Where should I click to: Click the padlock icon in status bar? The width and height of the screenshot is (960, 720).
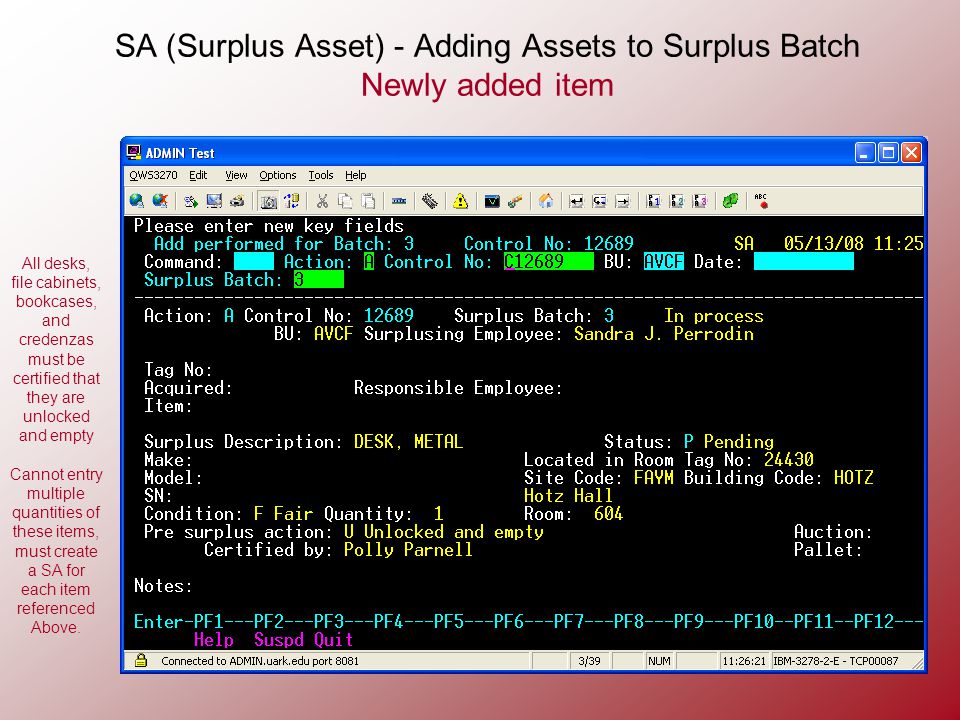click(141, 660)
